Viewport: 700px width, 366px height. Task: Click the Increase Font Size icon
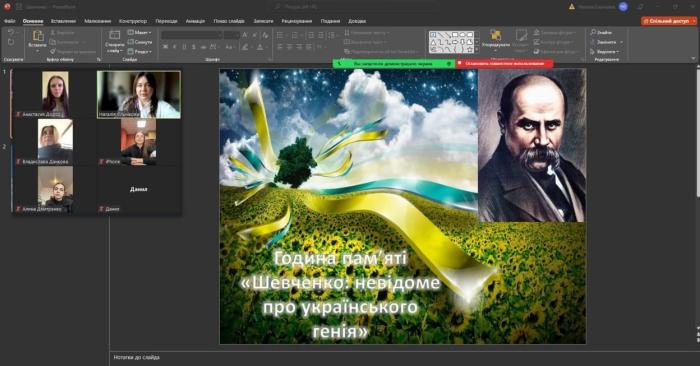tap(245, 35)
